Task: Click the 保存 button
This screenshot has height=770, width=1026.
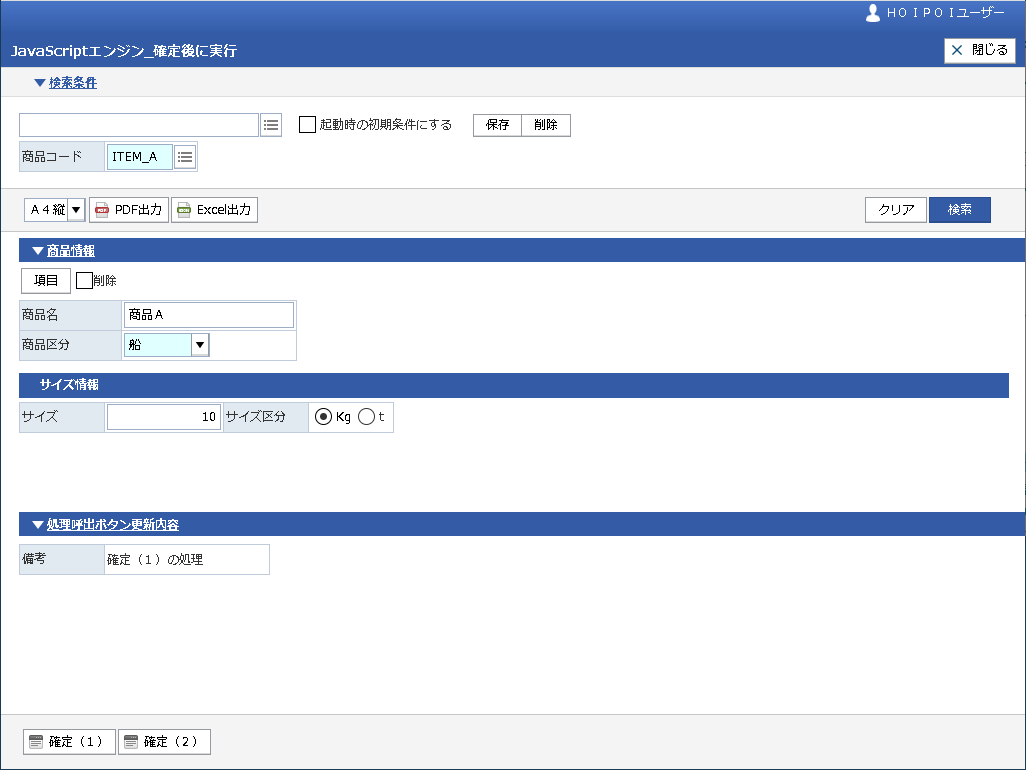Action: (497, 125)
